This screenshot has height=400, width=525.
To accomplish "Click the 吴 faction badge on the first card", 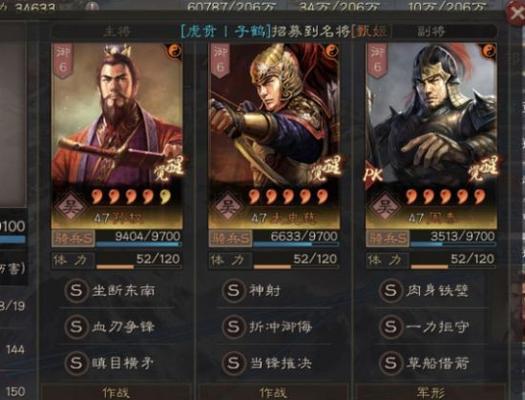I will point(71,208).
